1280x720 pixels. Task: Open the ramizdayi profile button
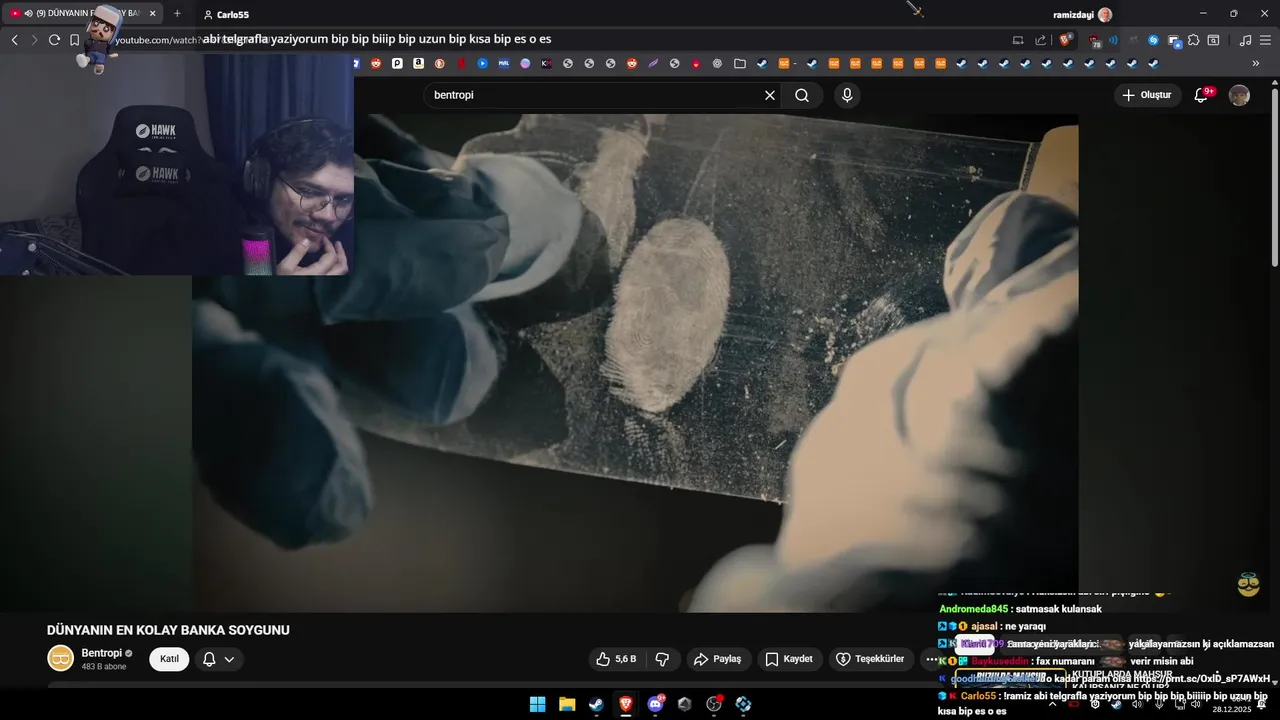coord(1082,14)
